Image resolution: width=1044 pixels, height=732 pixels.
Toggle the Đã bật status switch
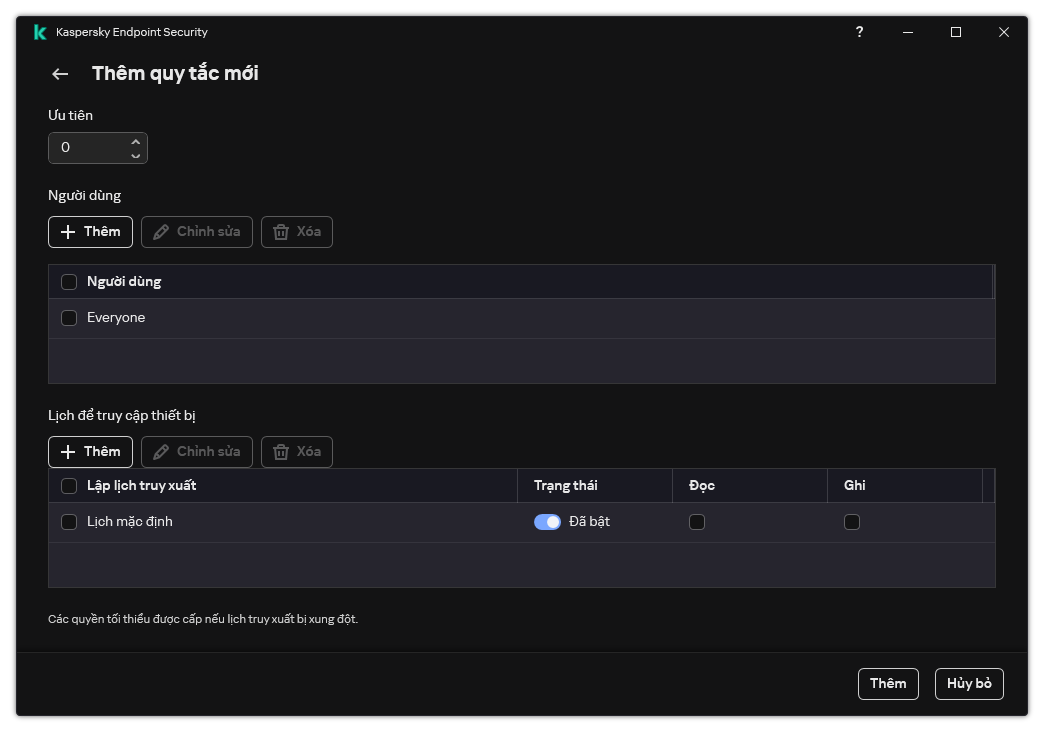547,522
